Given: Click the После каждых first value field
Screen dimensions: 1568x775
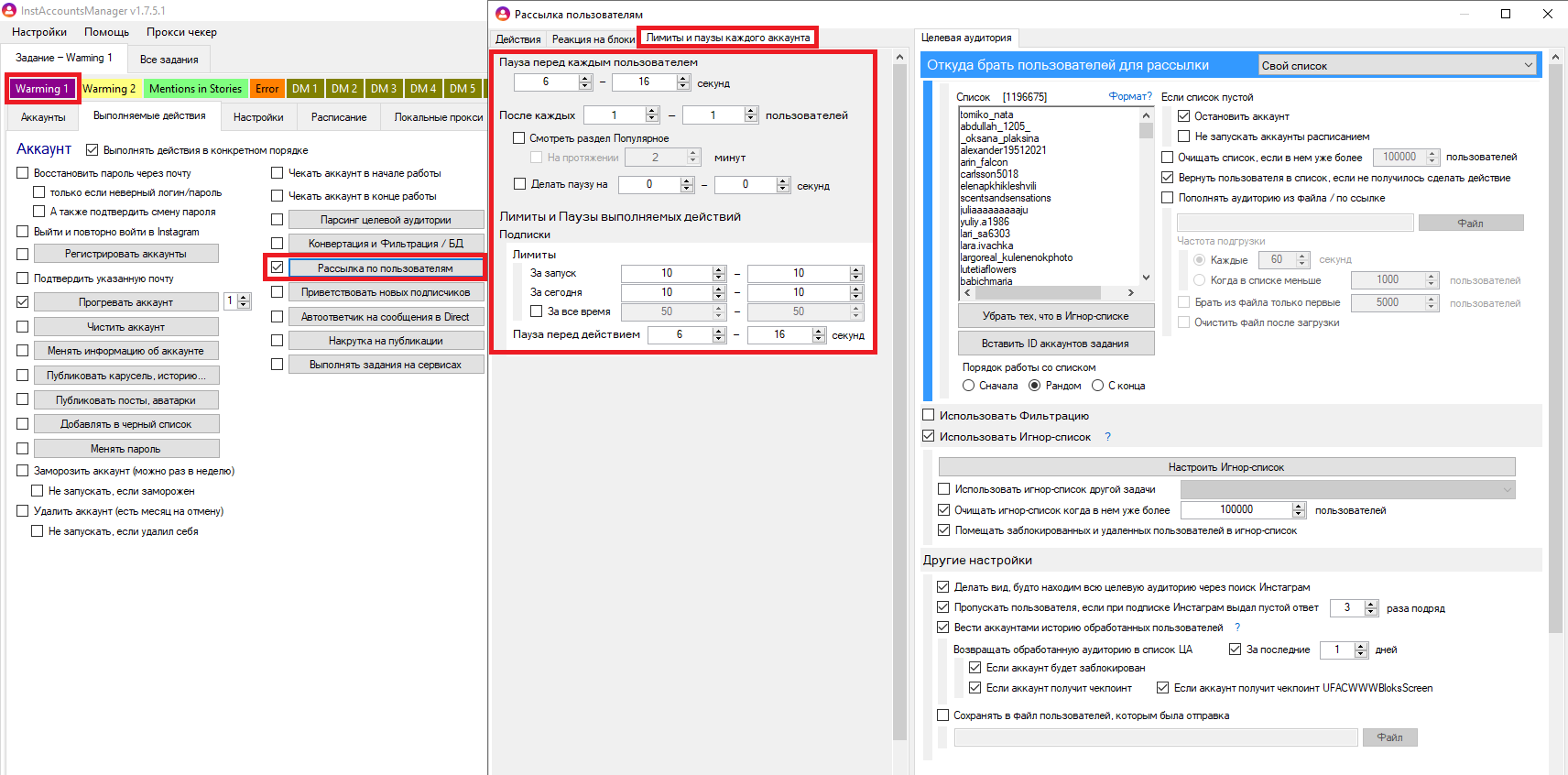Looking at the screenshot, I should [615, 115].
